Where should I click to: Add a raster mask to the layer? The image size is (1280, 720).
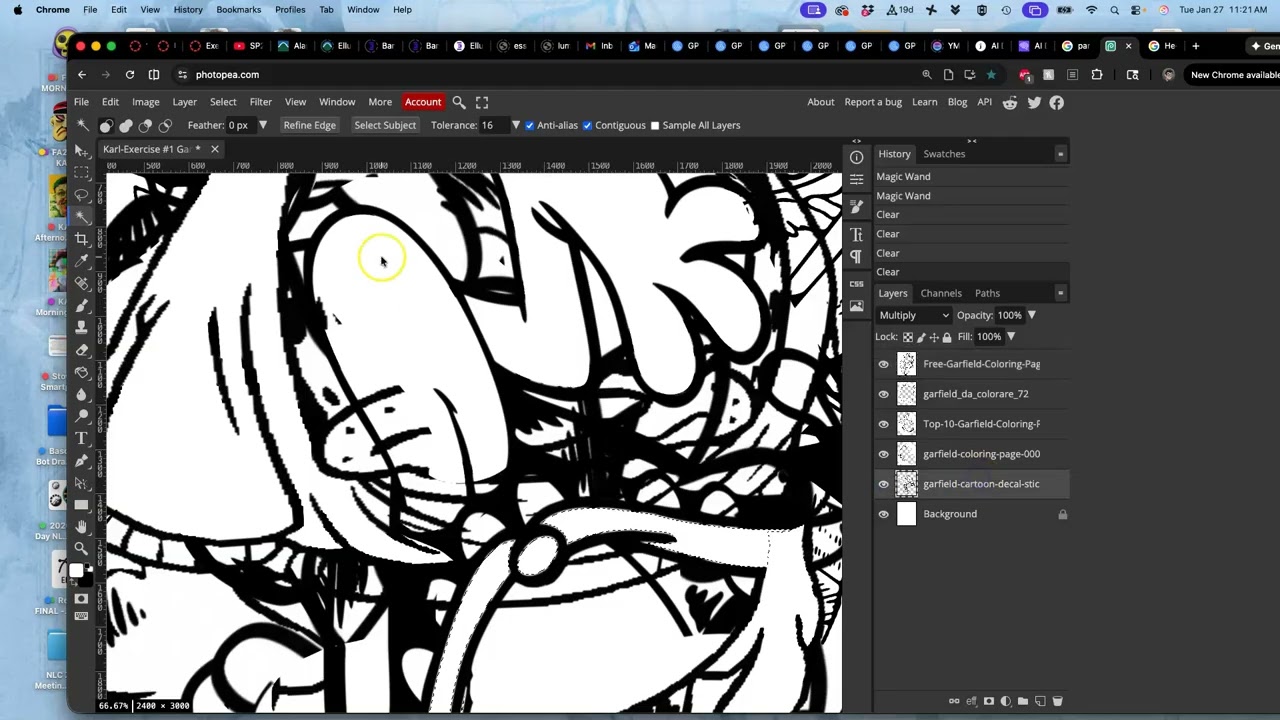(x=989, y=701)
